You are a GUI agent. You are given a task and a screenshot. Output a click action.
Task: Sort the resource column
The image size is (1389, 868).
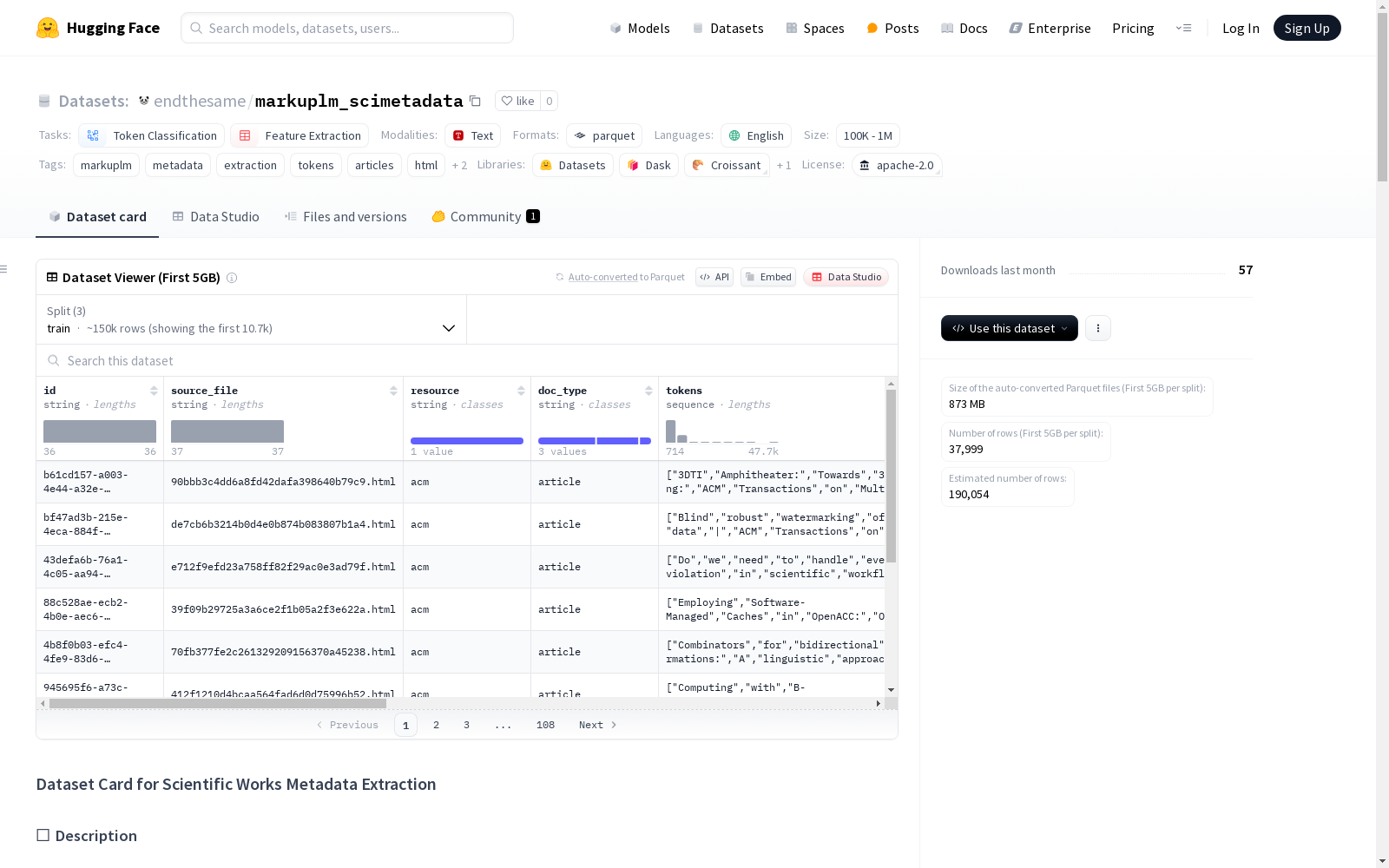coord(521,391)
